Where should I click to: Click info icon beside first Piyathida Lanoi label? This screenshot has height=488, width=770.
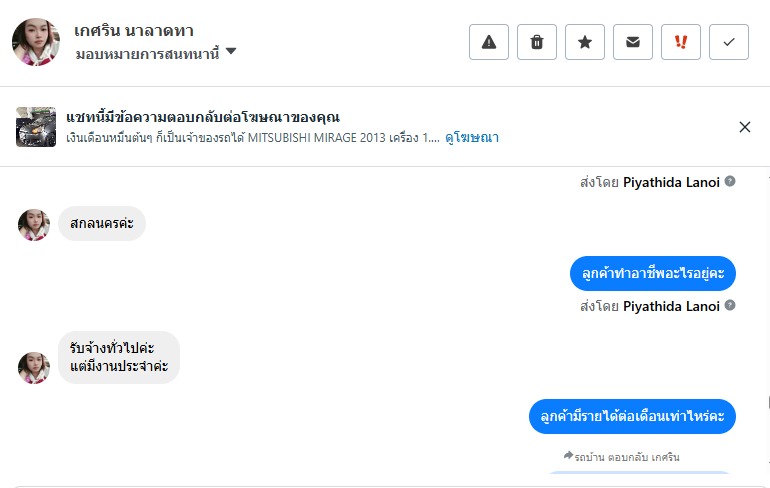point(730,181)
